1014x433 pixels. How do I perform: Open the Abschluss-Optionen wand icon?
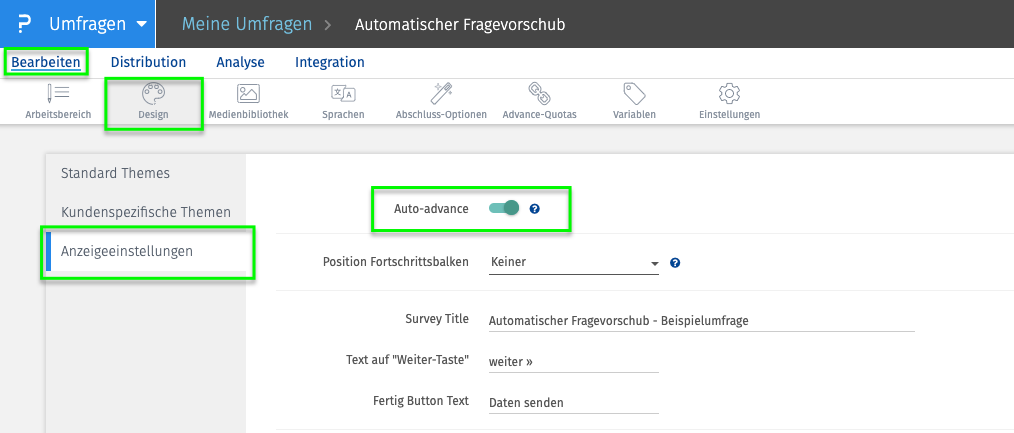coord(441,94)
